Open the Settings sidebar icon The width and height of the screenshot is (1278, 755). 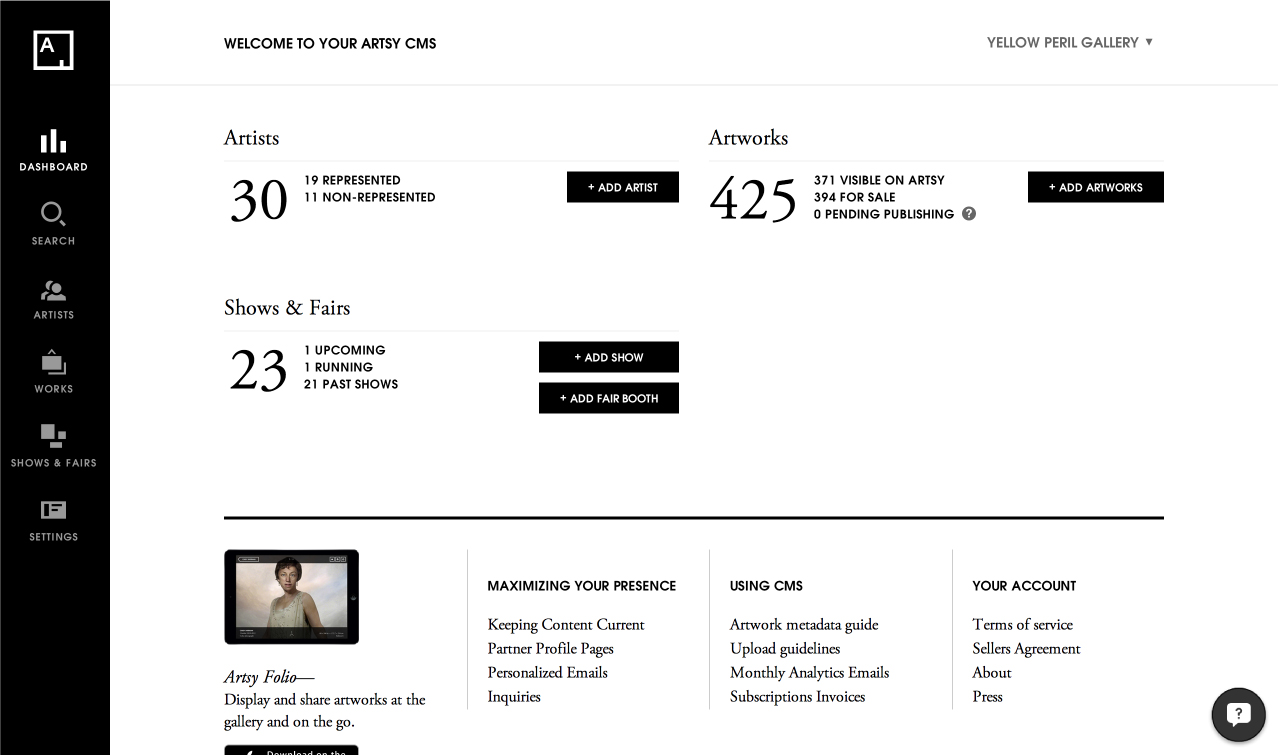pyautogui.click(x=53, y=510)
